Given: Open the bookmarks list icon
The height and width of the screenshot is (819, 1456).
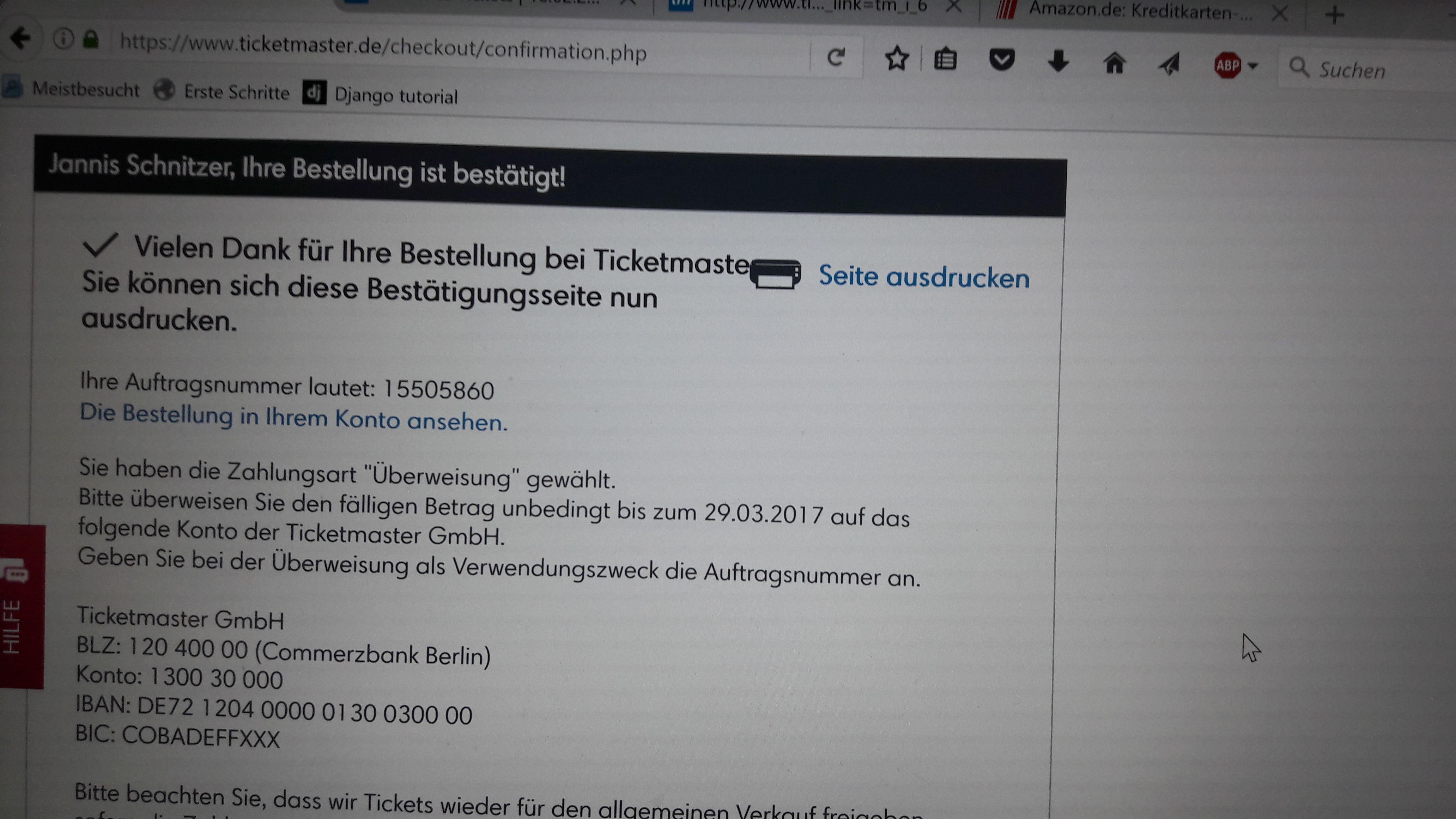Looking at the screenshot, I should (945, 59).
